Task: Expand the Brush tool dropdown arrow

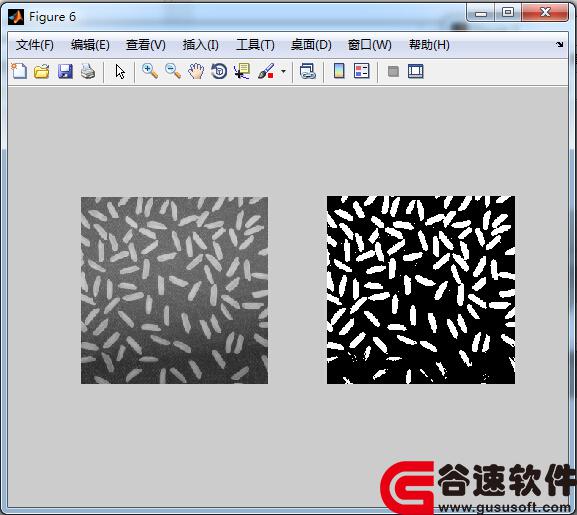Action: [283, 71]
